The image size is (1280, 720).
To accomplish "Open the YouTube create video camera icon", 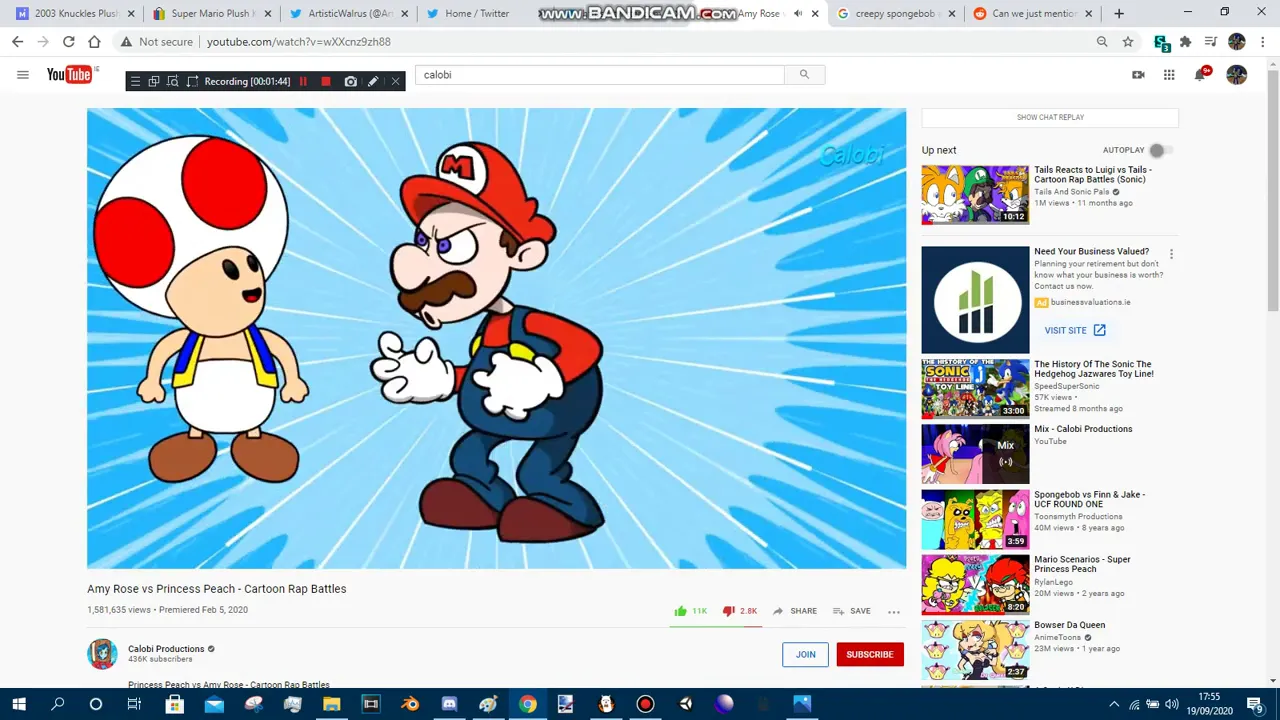I will (1138, 75).
